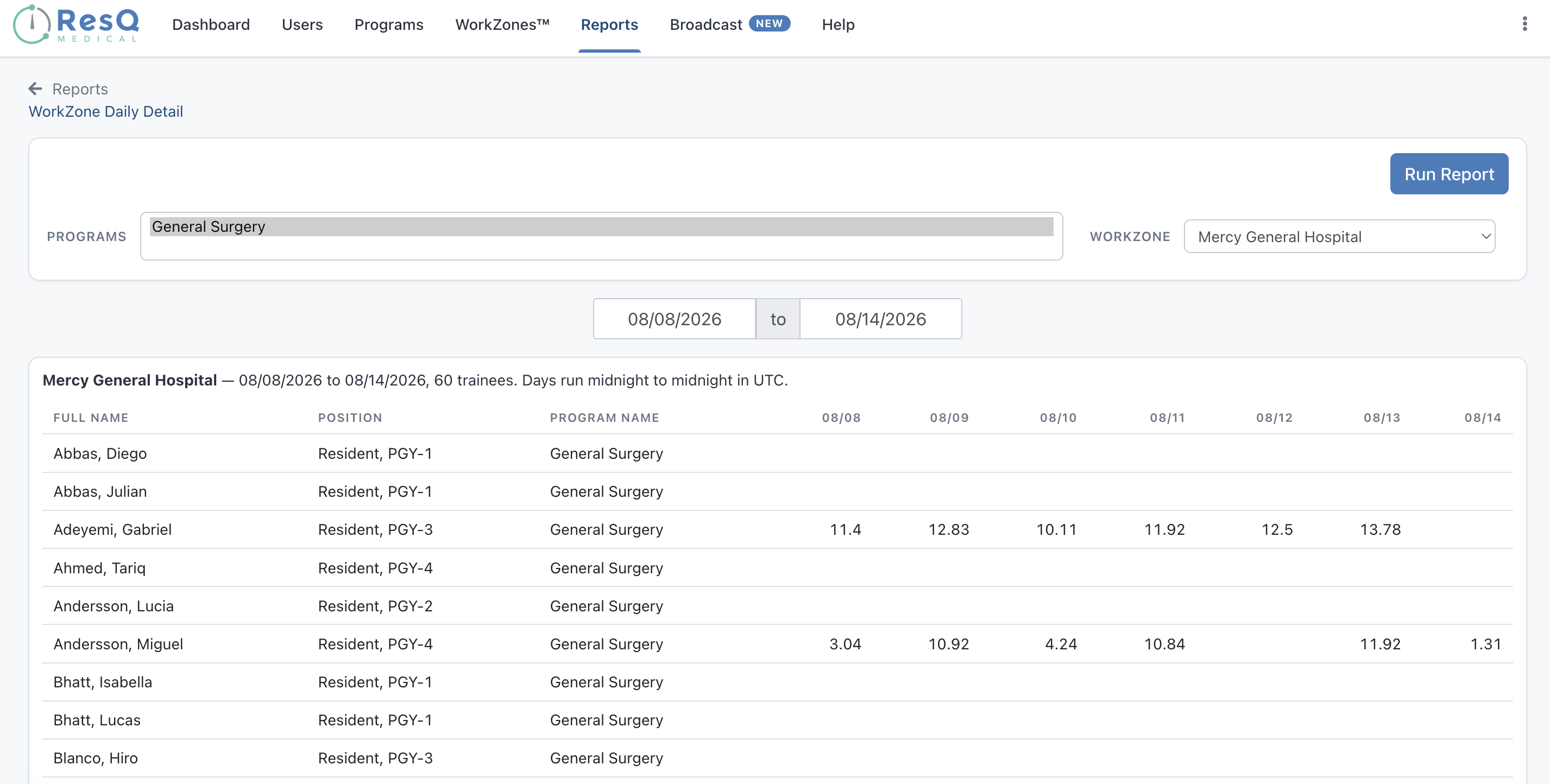Click Adeyemi, Gabriel's 12.83 value

(x=948, y=529)
